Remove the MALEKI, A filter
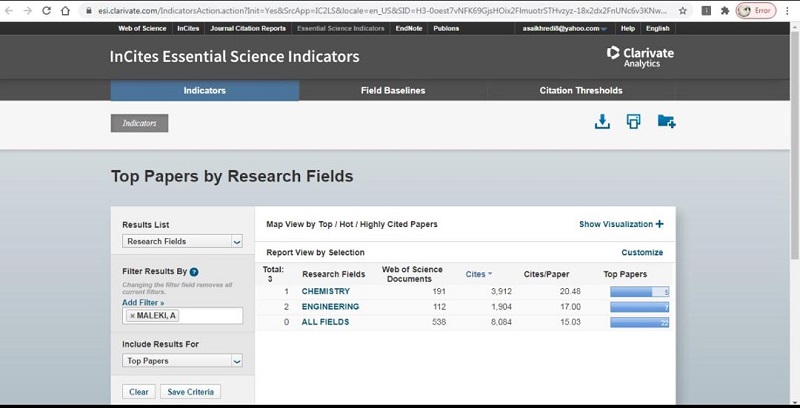 tap(132, 316)
